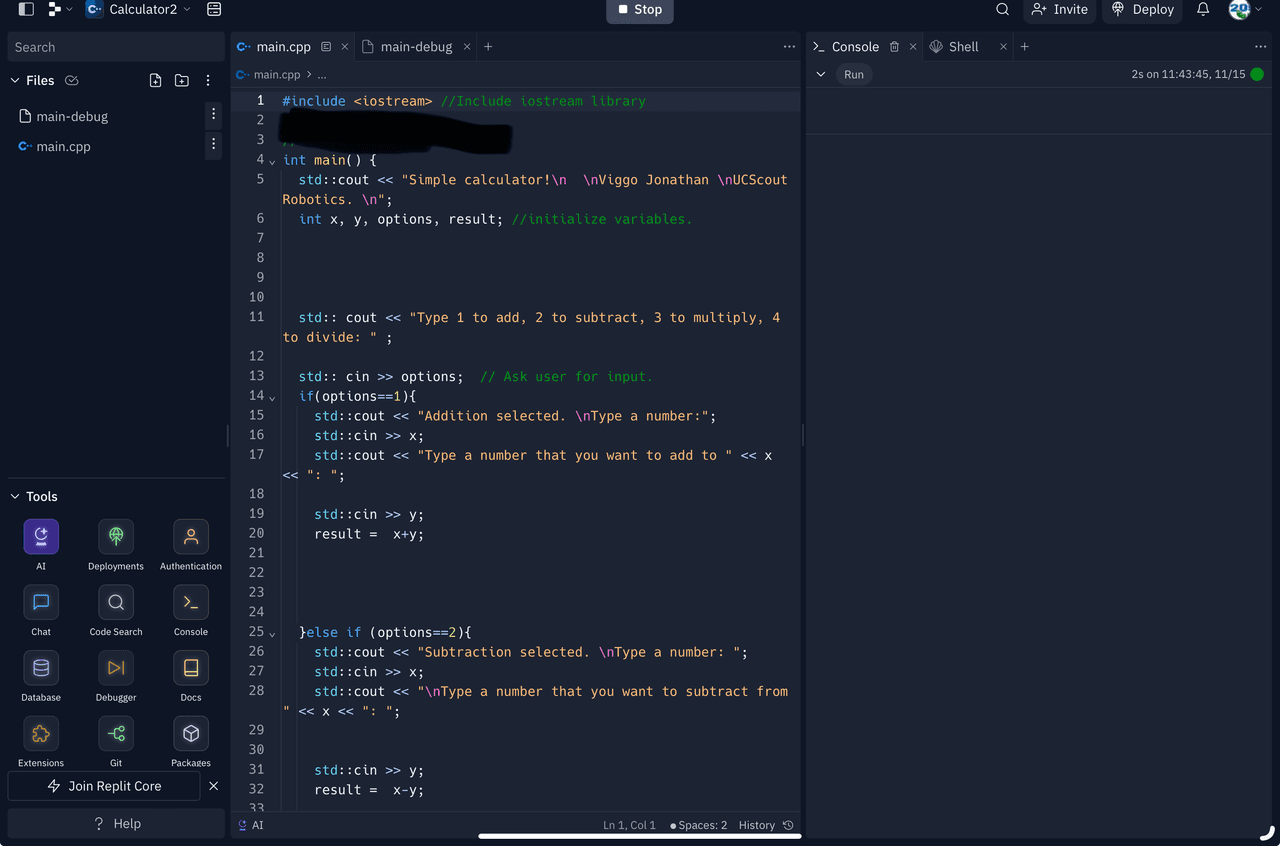Click Join Replit Core button
The height and width of the screenshot is (846, 1280).
(105, 786)
